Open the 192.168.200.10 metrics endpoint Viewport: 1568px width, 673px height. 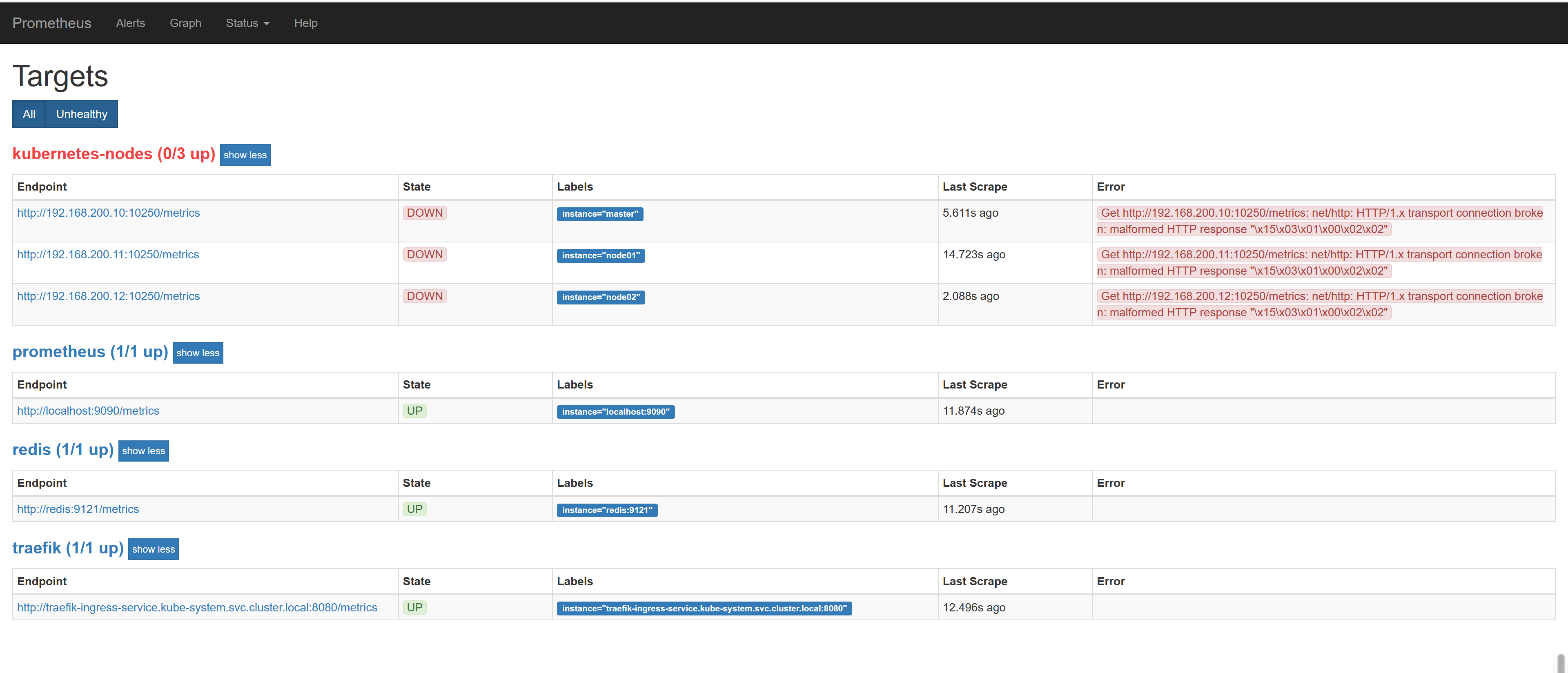pos(108,213)
